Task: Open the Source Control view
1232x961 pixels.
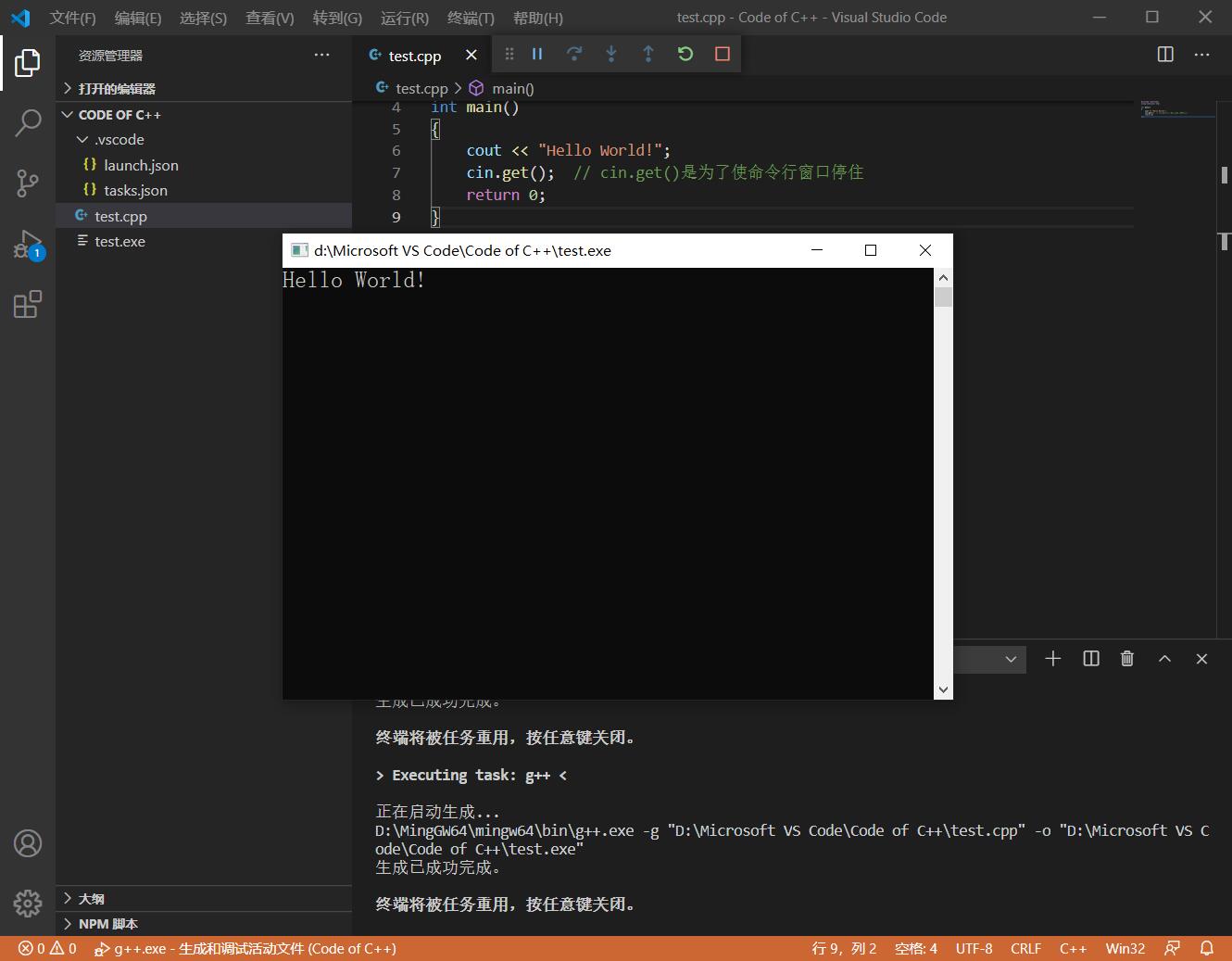Action: coord(28,183)
